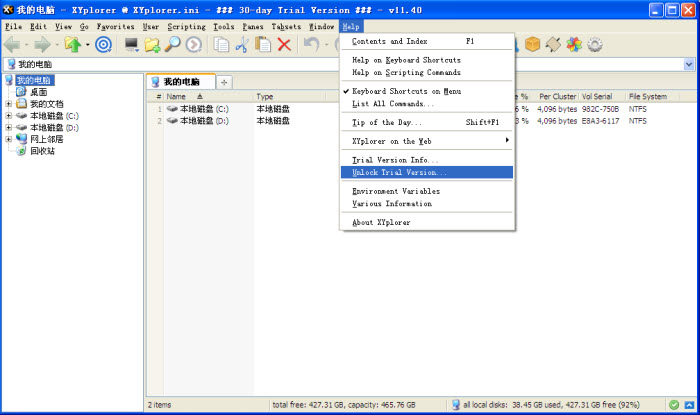Click the address bar field

tap(348, 64)
